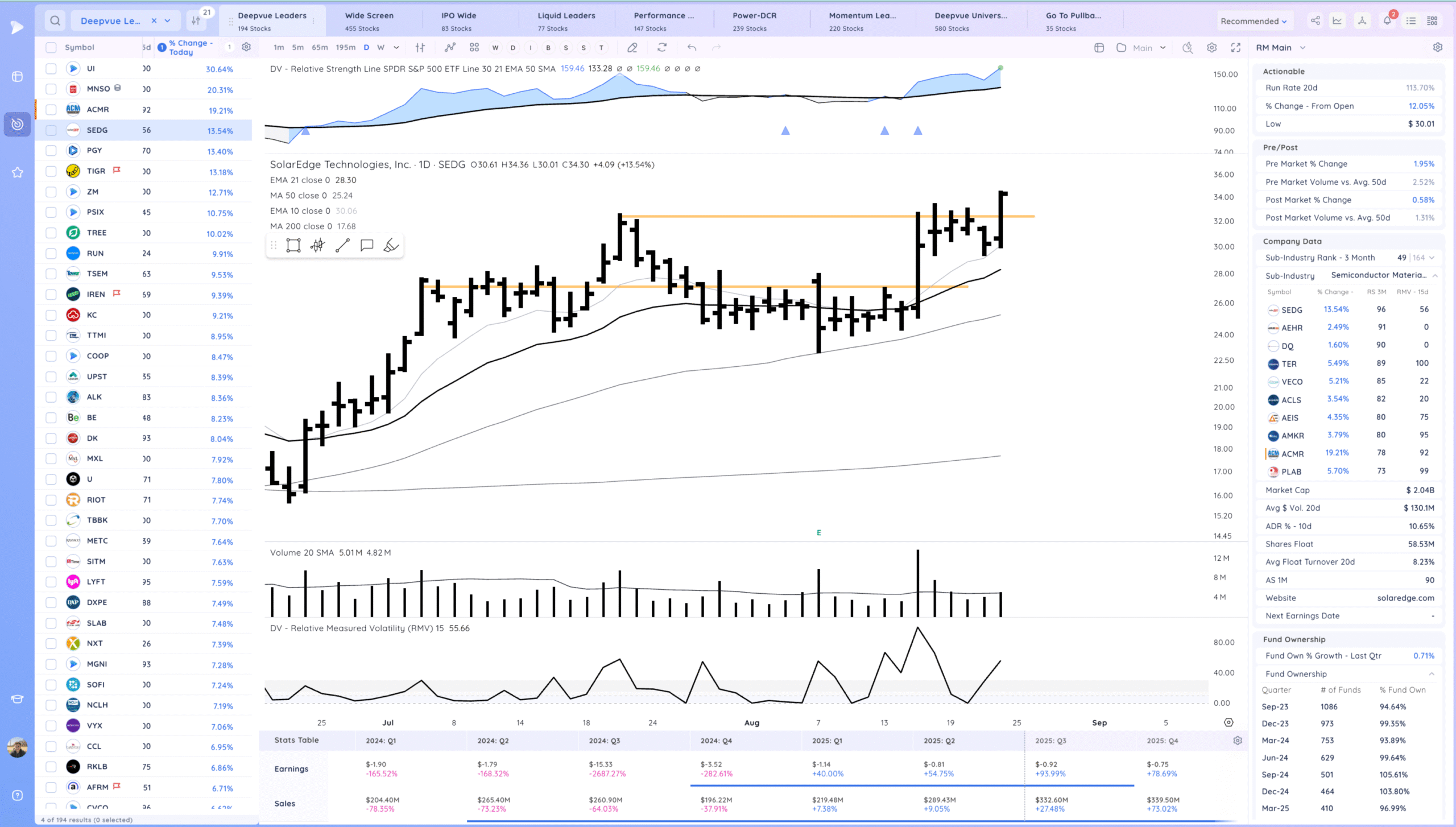The height and width of the screenshot is (827, 1456).
Task: Select the 65m timeframe
Action: point(320,48)
